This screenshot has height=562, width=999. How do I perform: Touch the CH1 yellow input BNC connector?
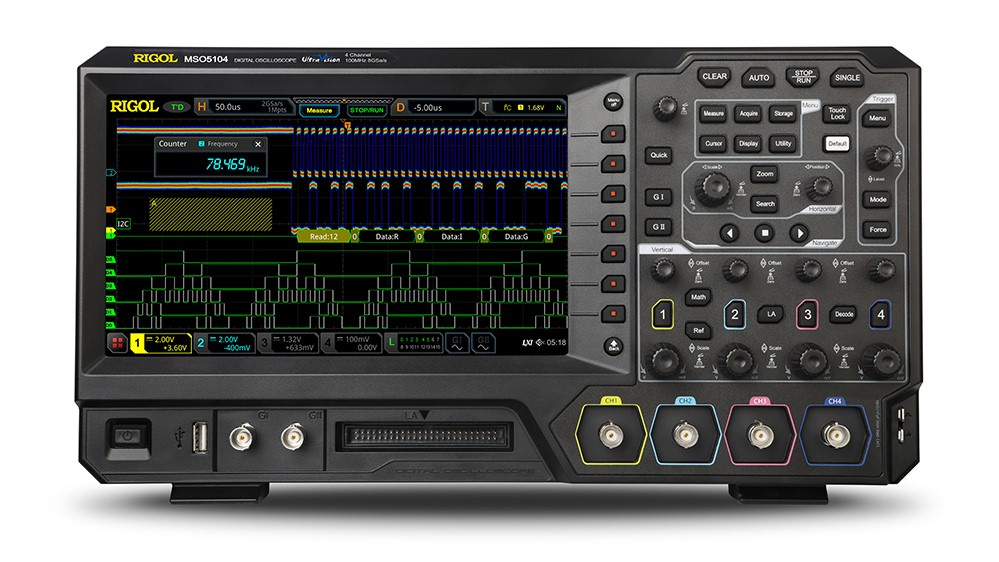[611, 435]
